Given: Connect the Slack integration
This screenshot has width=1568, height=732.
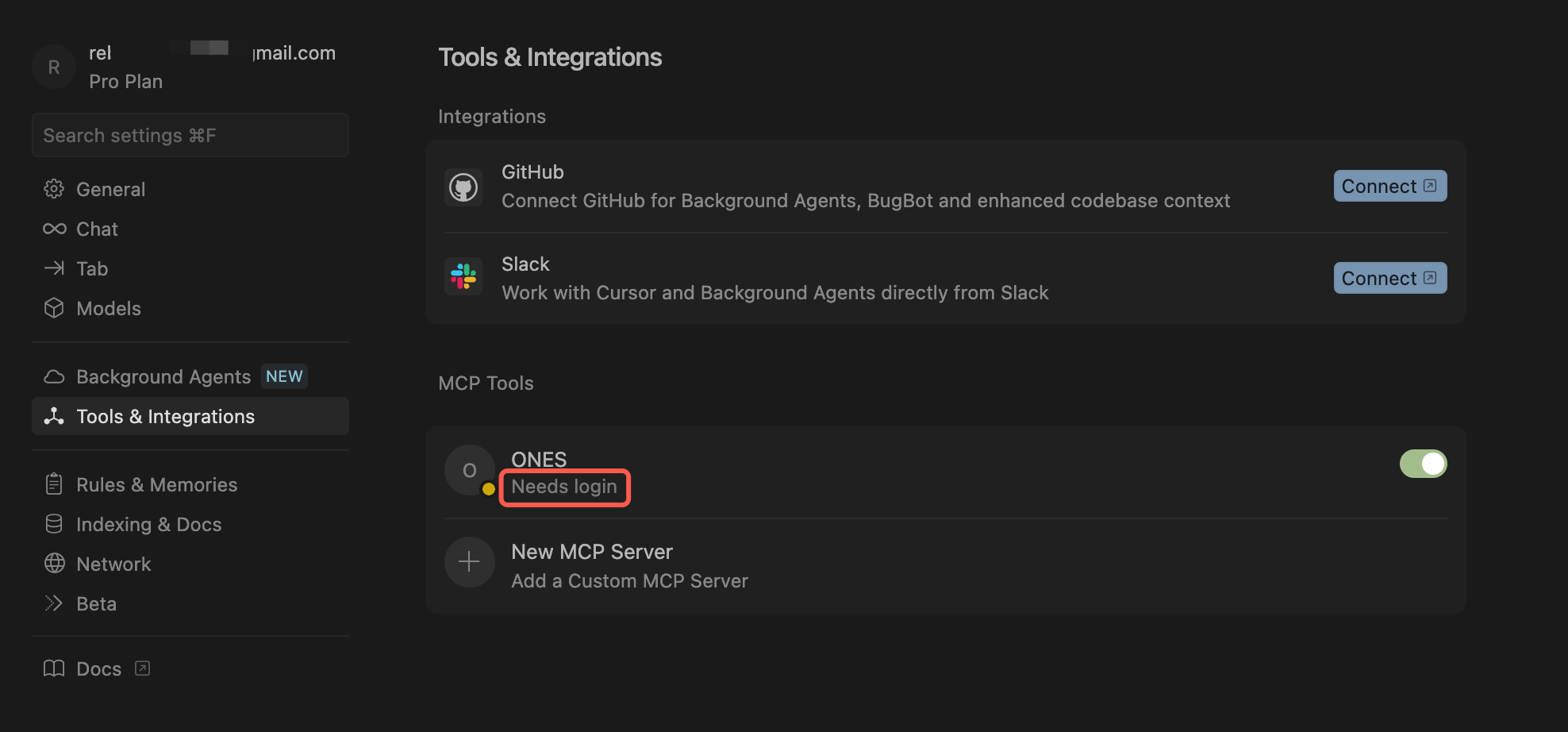Looking at the screenshot, I should pyautogui.click(x=1390, y=278).
